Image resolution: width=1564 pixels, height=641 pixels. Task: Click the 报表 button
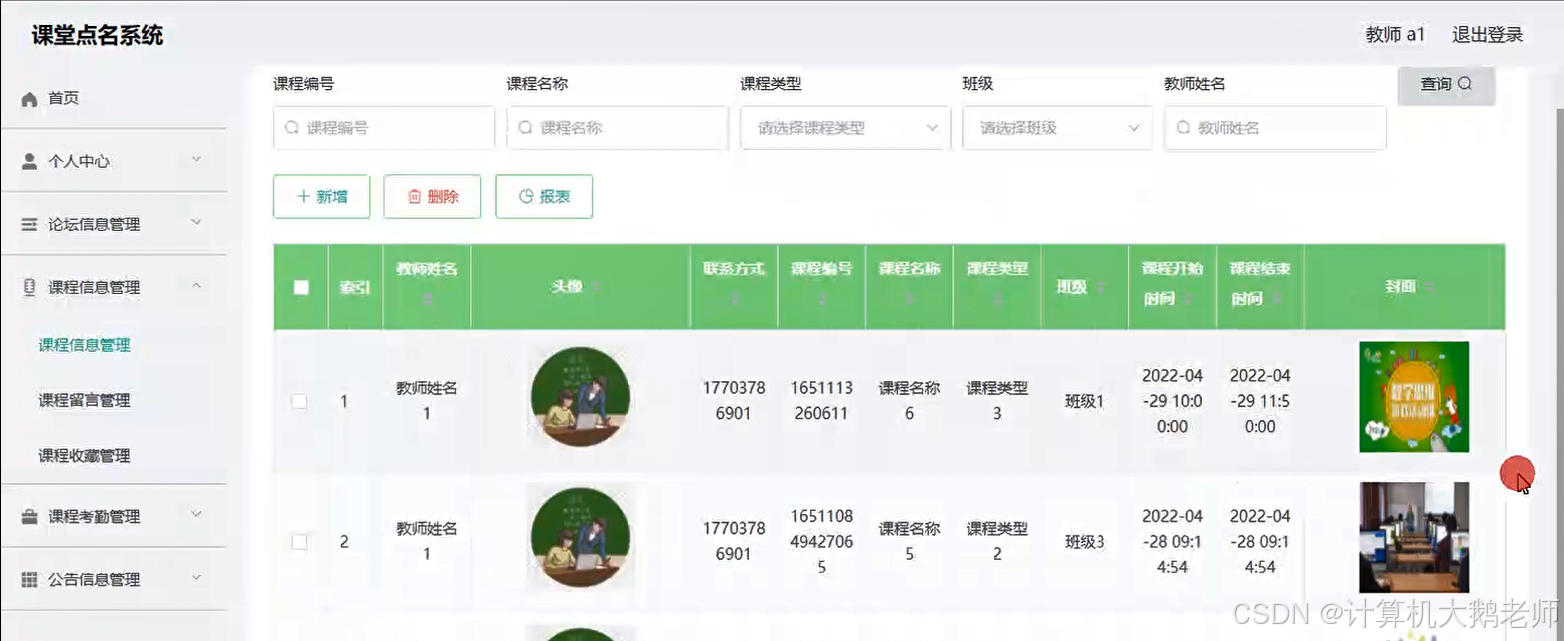click(544, 197)
